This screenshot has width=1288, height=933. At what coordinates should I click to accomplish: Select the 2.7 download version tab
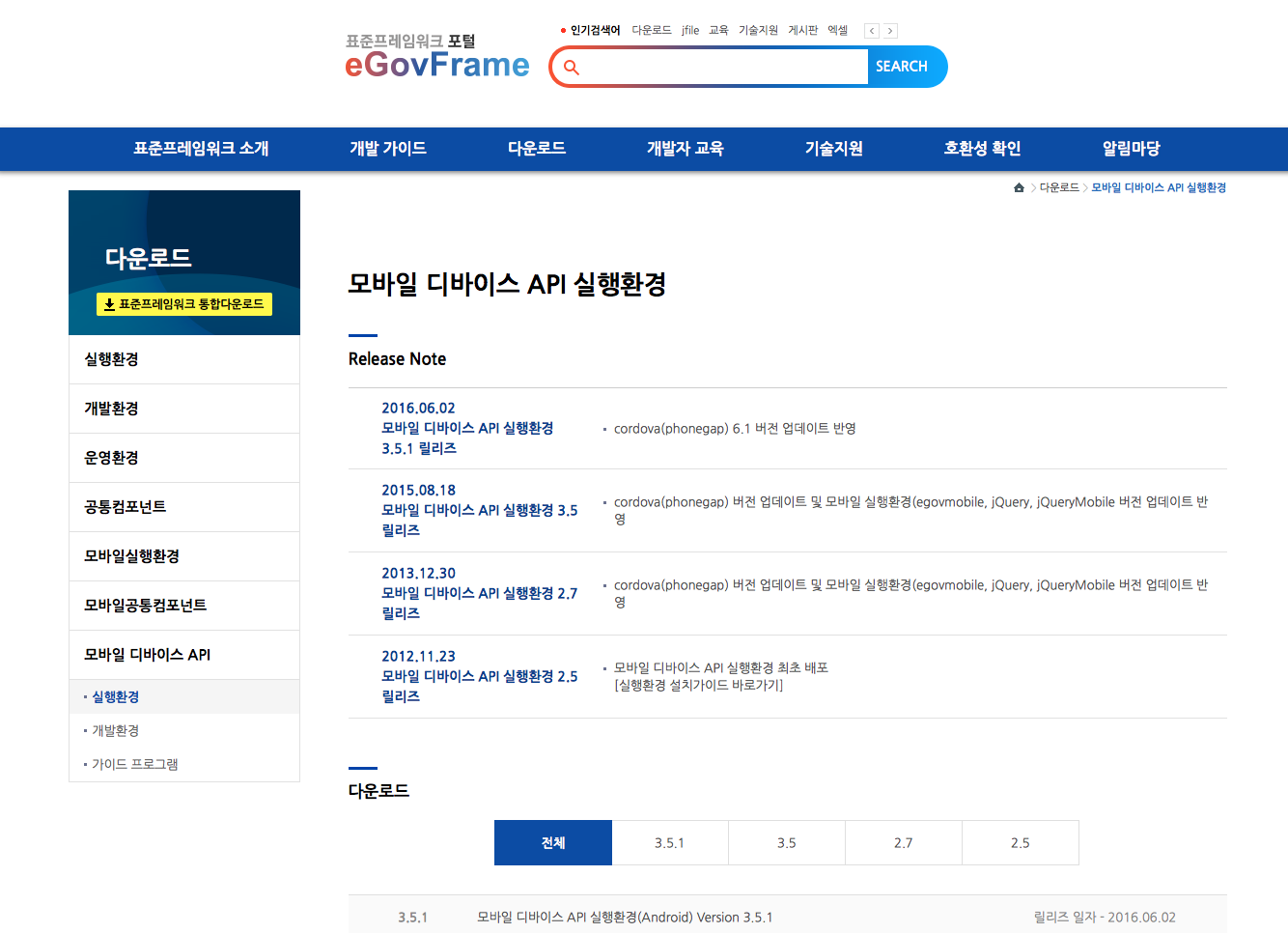point(903,843)
